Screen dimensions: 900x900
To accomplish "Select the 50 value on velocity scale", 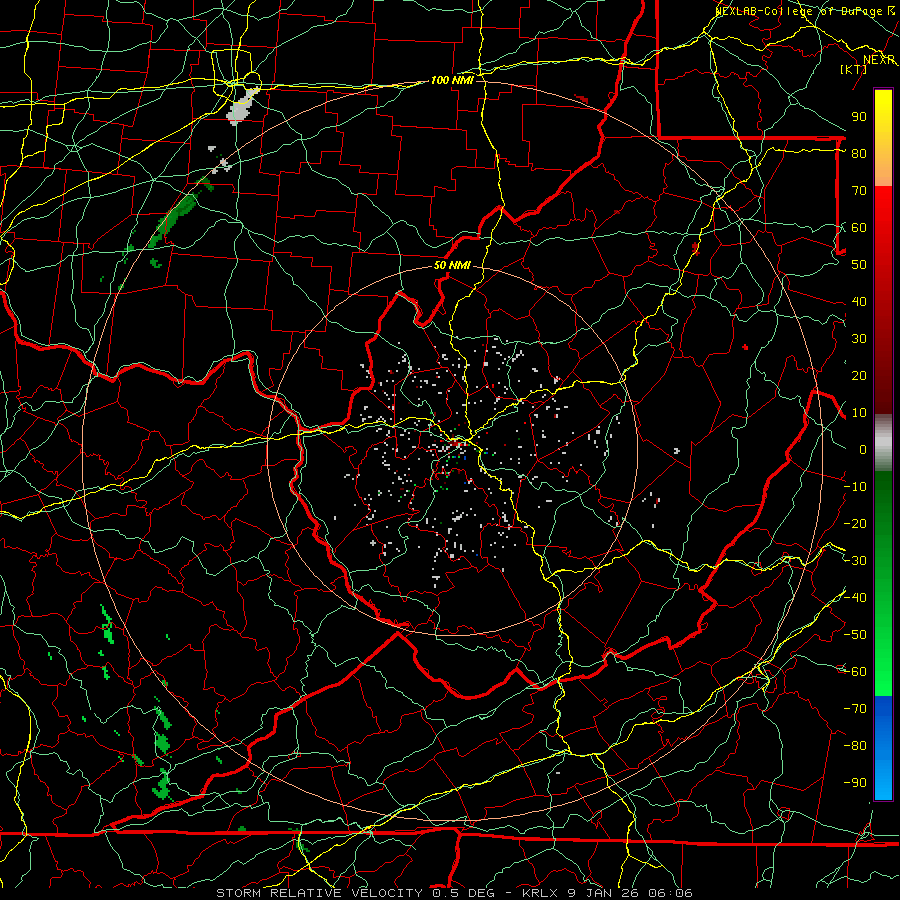I will click(x=859, y=265).
